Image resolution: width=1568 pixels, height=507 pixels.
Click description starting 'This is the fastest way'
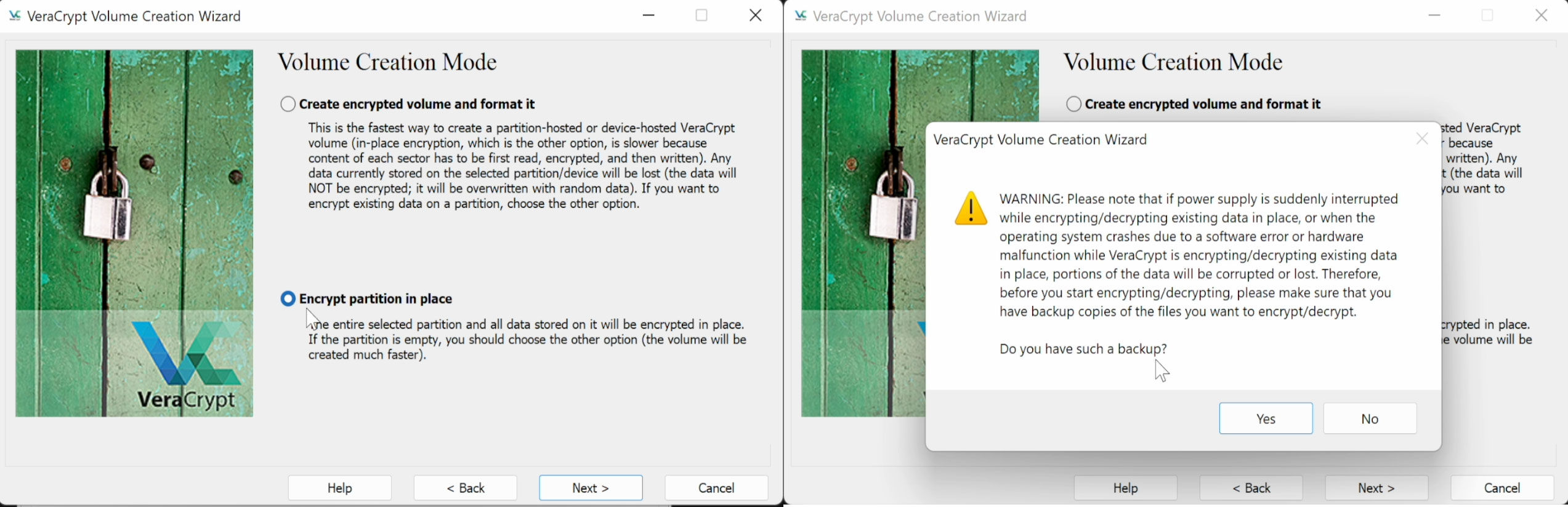(x=522, y=166)
